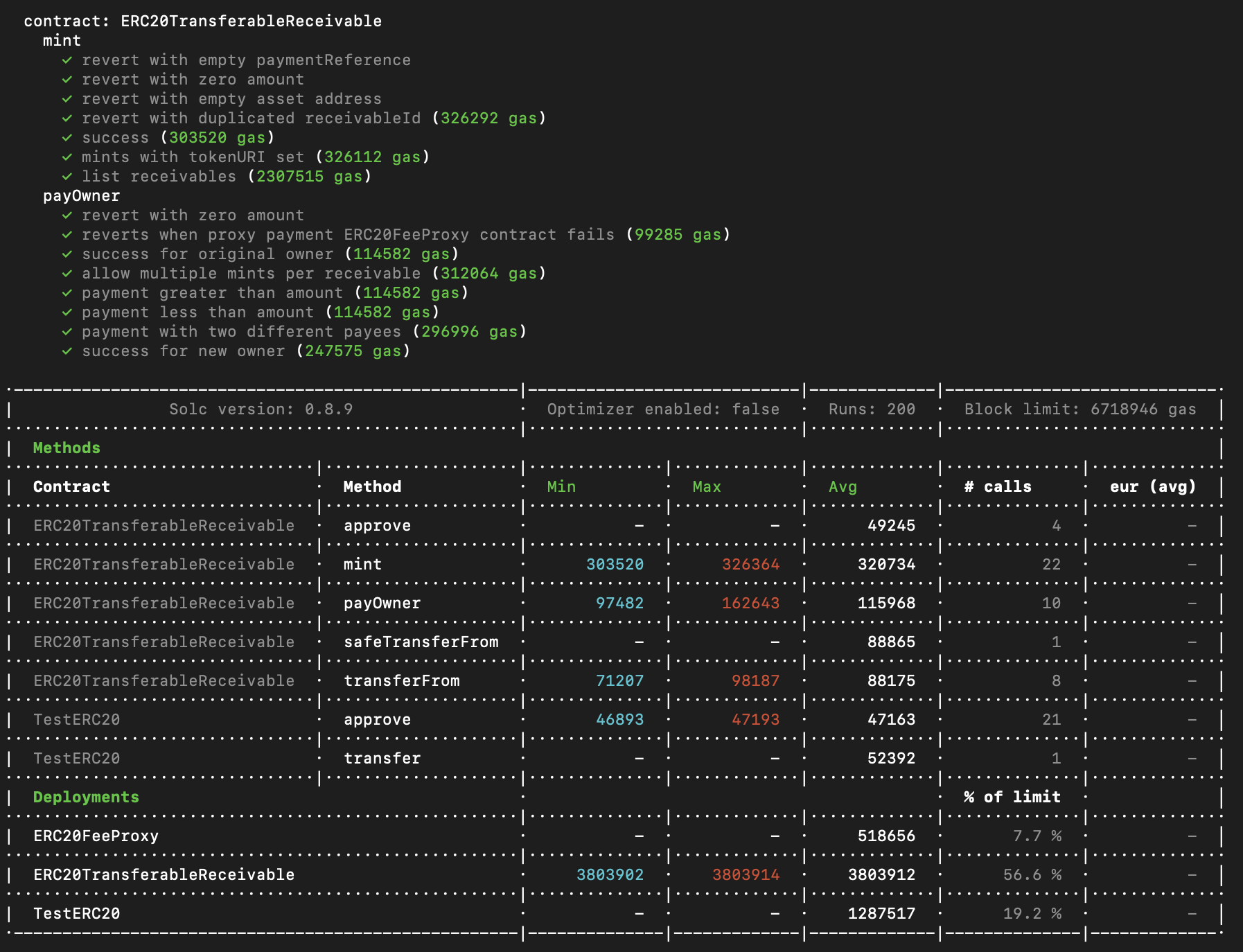Click deployment Max value 3803914

[746, 875]
